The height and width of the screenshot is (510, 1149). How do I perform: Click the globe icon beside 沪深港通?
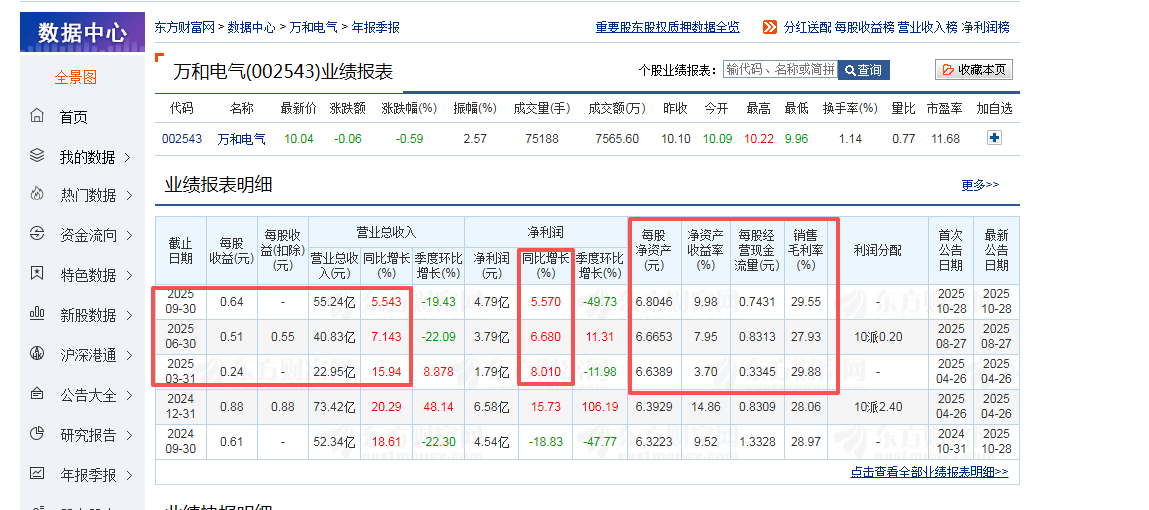point(37,354)
